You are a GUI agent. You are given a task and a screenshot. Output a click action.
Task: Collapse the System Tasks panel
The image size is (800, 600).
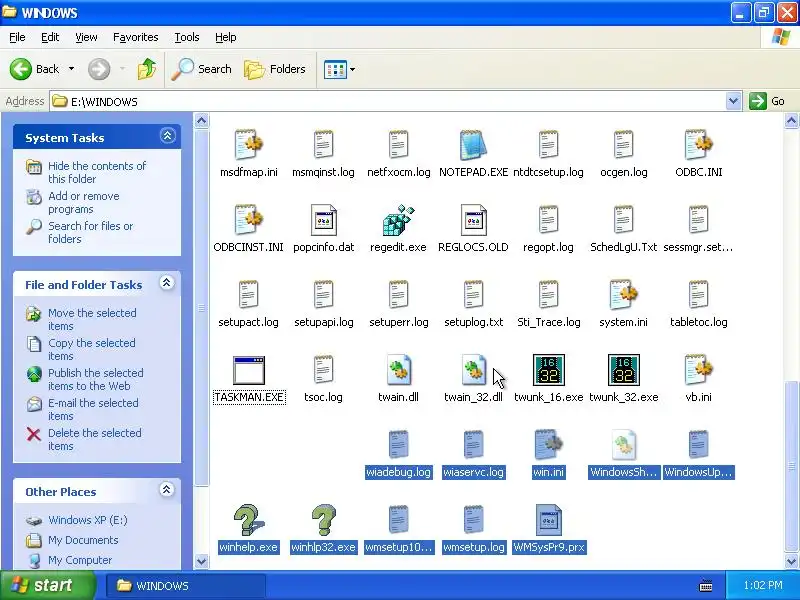(167, 136)
